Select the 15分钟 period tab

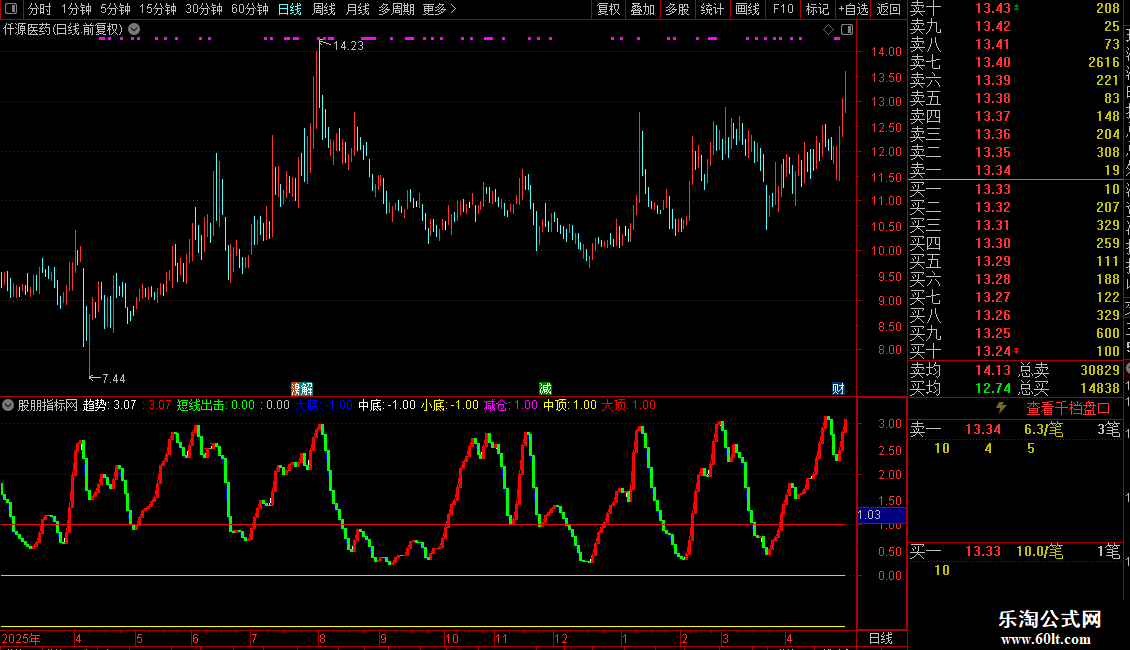coord(158,9)
